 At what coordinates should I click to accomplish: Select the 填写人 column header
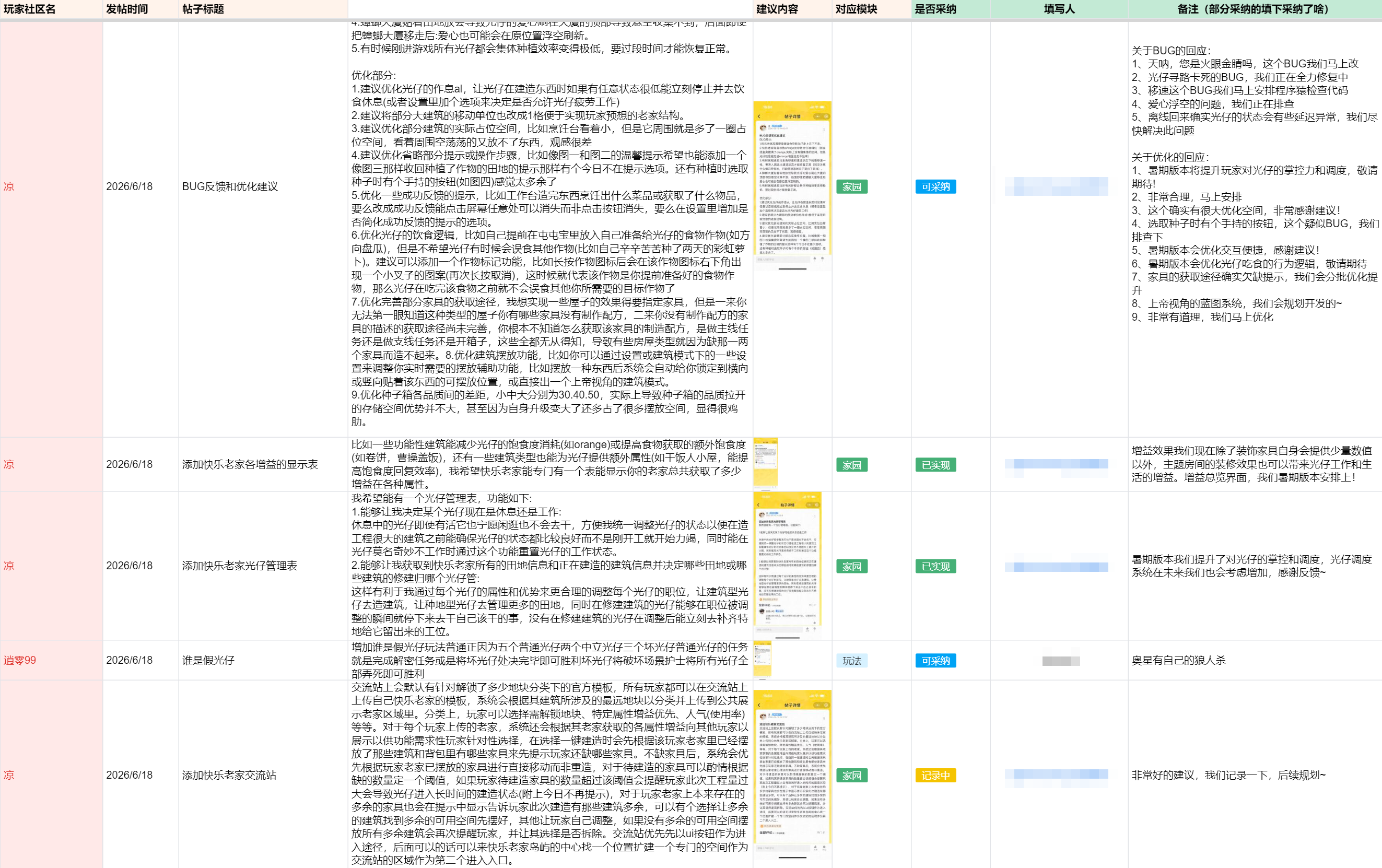coord(1059,9)
